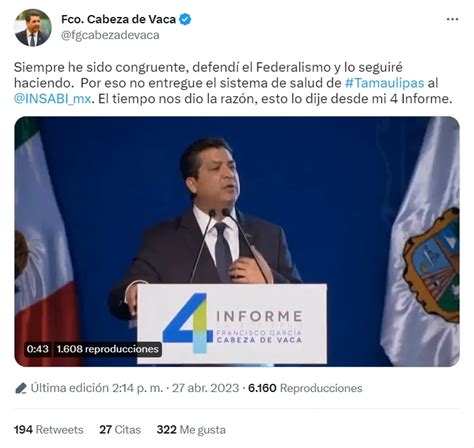Show the 322 Me gusta likes list
Image resolution: width=474 pixels, height=448 pixels.
pyautogui.click(x=191, y=430)
